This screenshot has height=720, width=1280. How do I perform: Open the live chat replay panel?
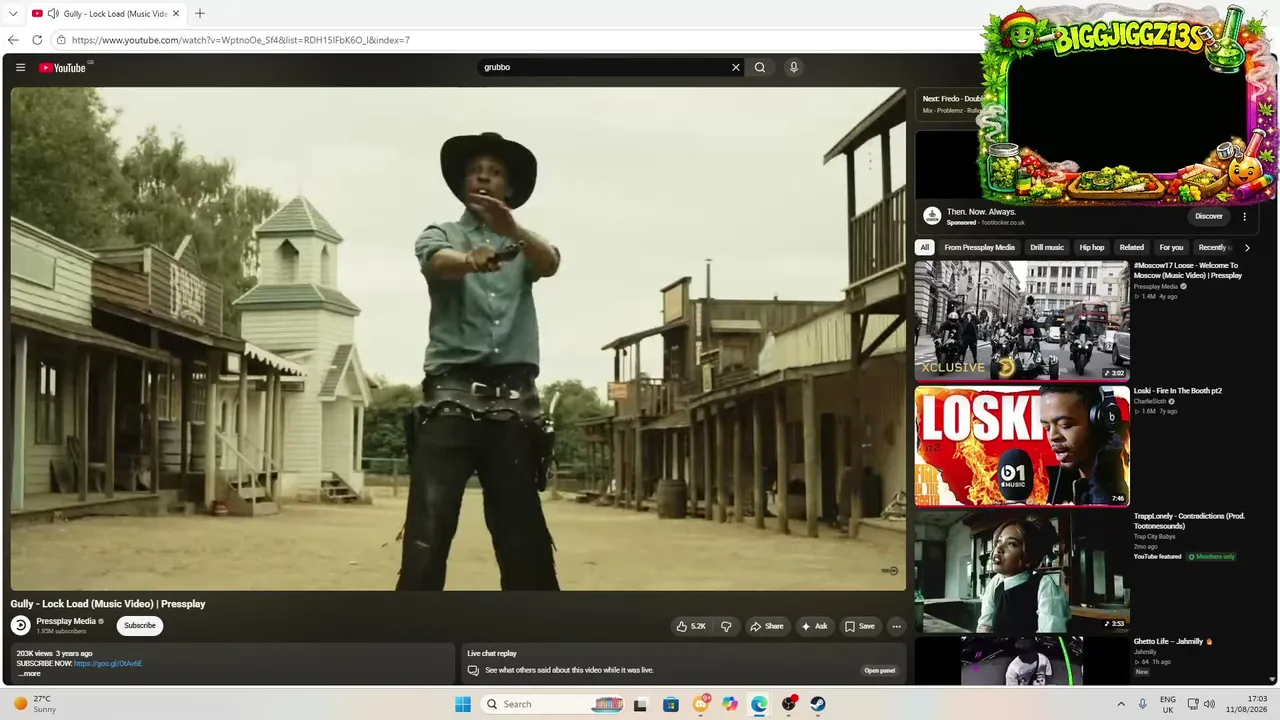pyautogui.click(x=880, y=671)
